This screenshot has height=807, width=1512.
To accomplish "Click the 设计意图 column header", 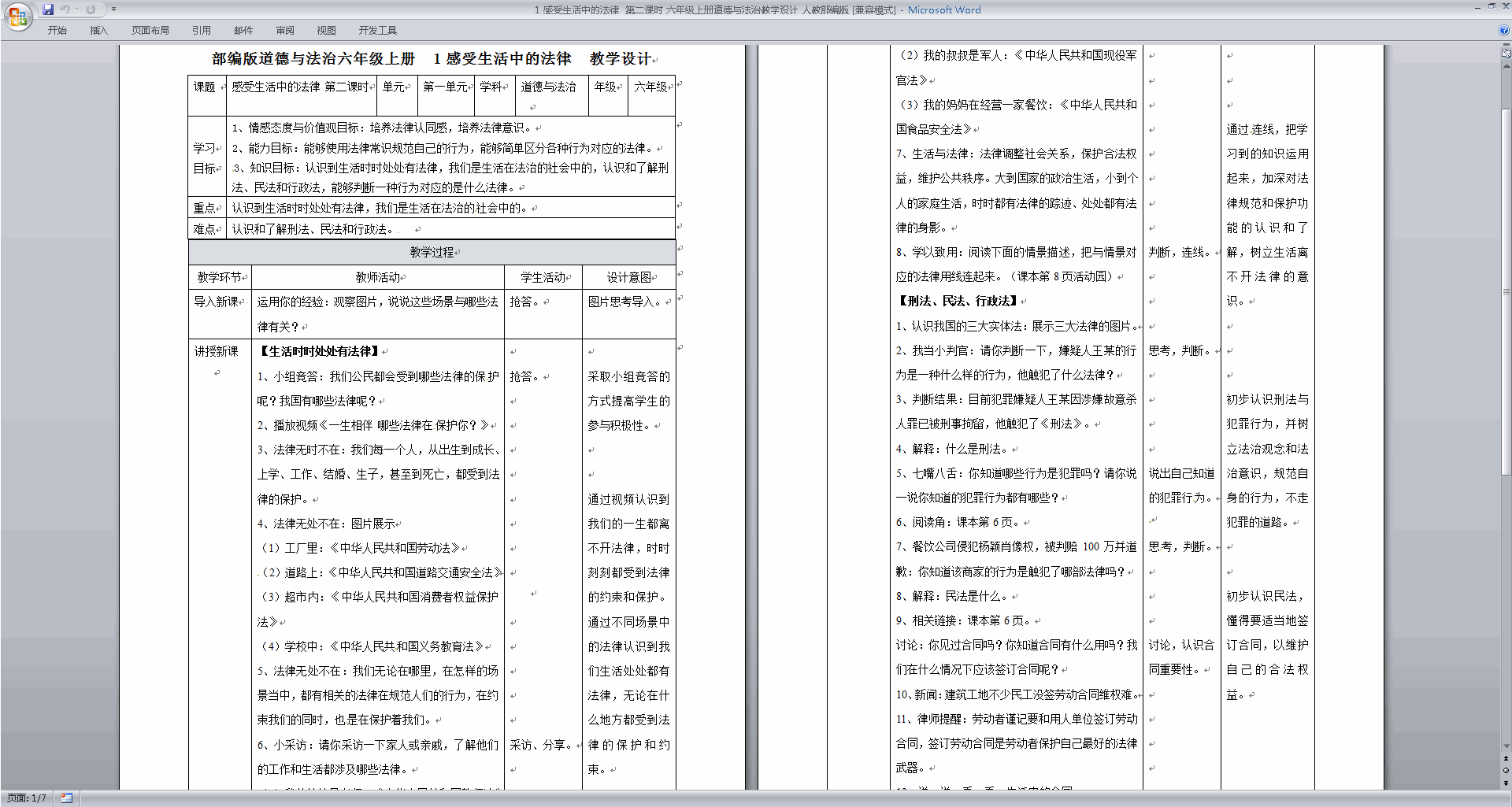I will [629, 277].
